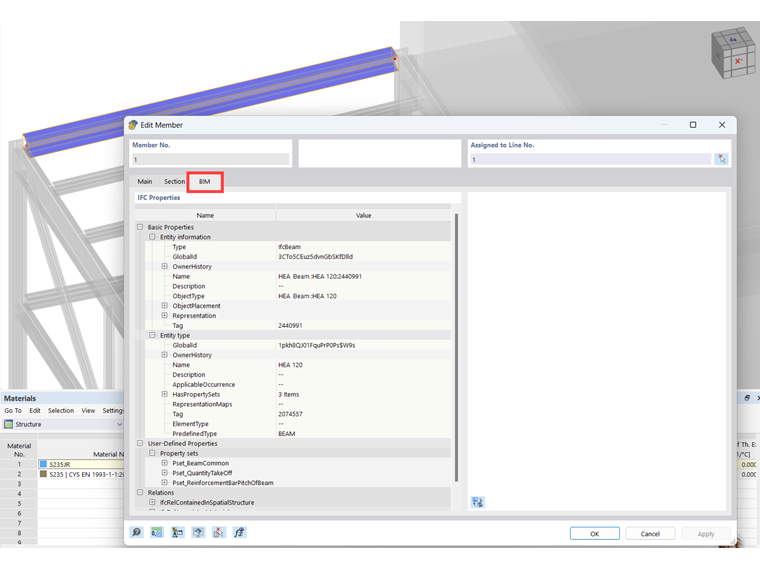Click the view/preview icon in dialog footer
The height and width of the screenshot is (570, 760).
pos(198,532)
